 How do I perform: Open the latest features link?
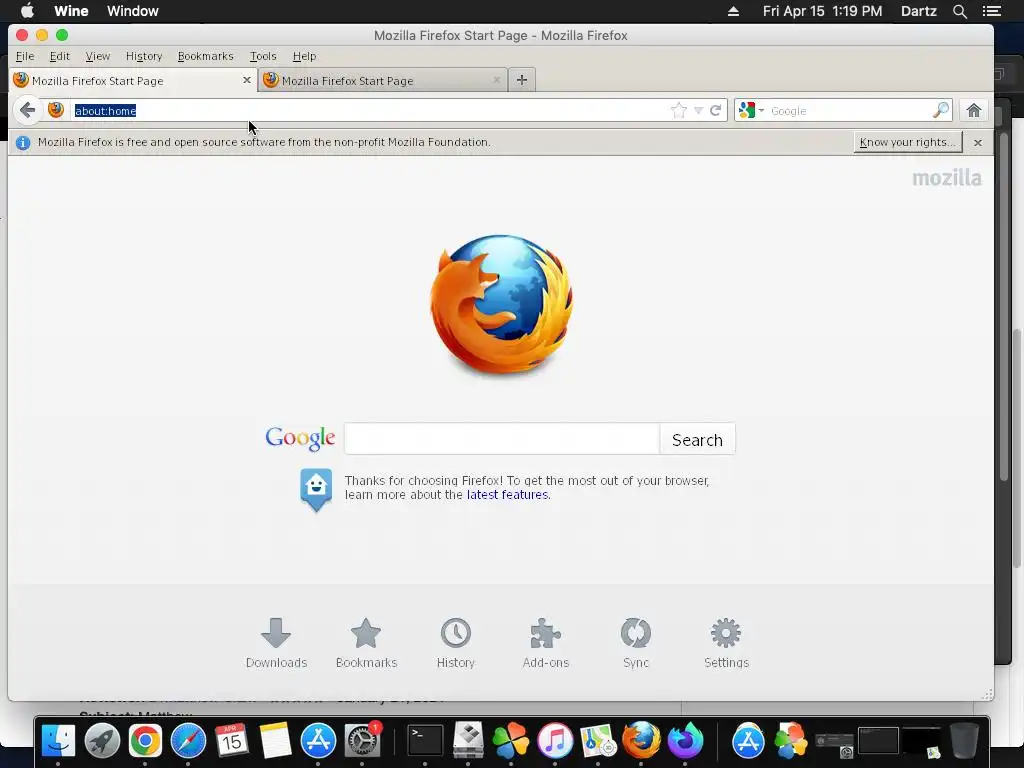pyautogui.click(x=507, y=495)
